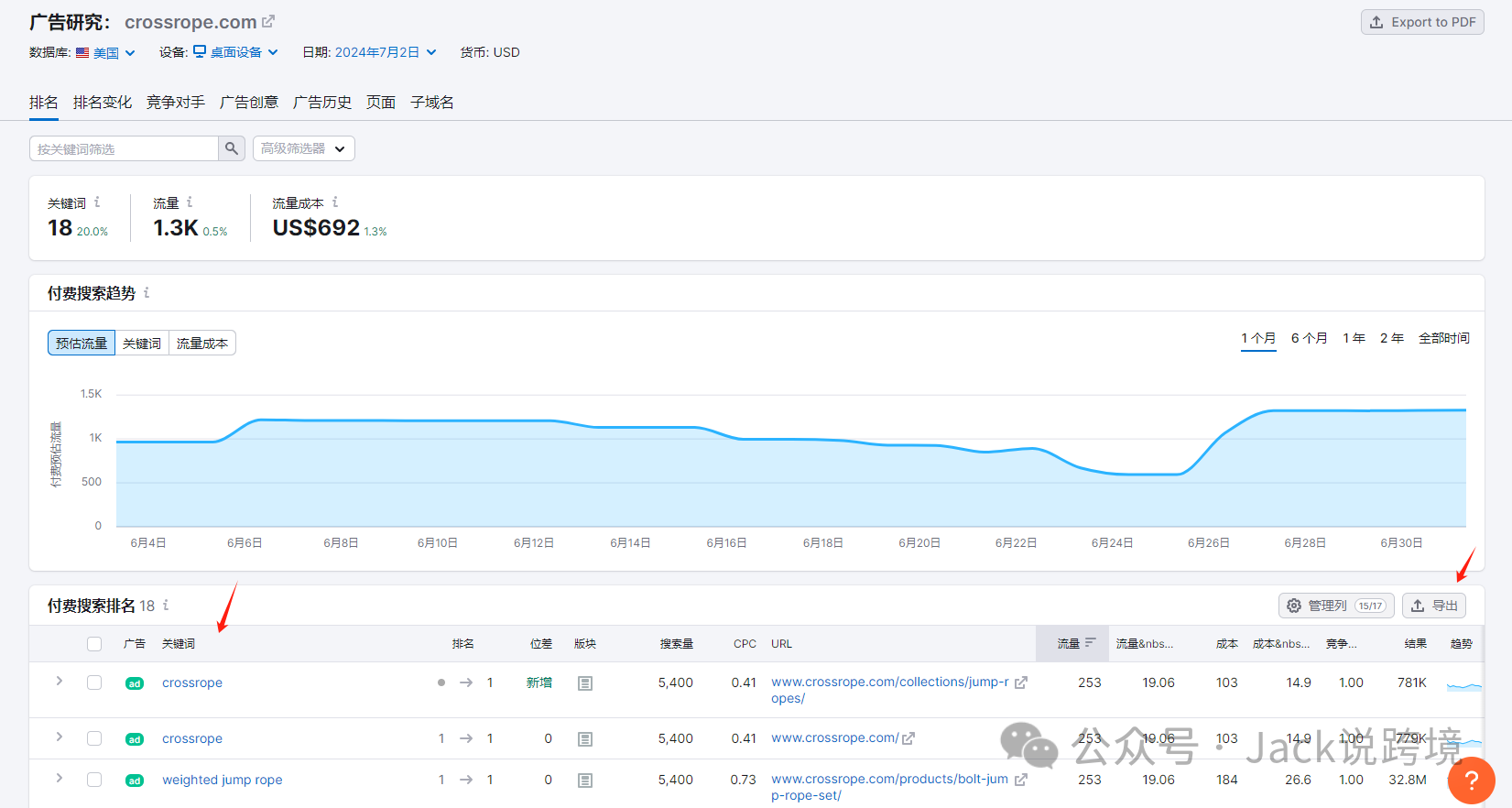This screenshot has height=808, width=1512.
Task: Switch to the 广告创意 tab
Action: (249, 103)
